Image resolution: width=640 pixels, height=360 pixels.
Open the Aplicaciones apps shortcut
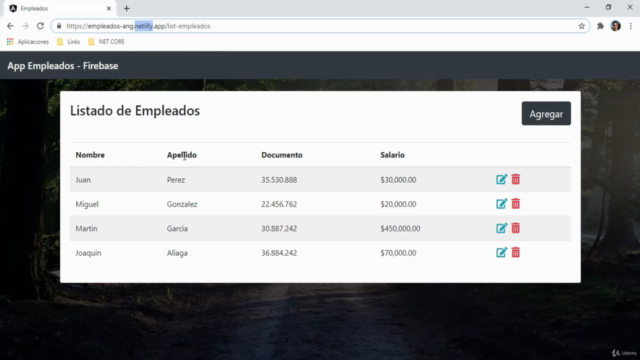point(28,42)
